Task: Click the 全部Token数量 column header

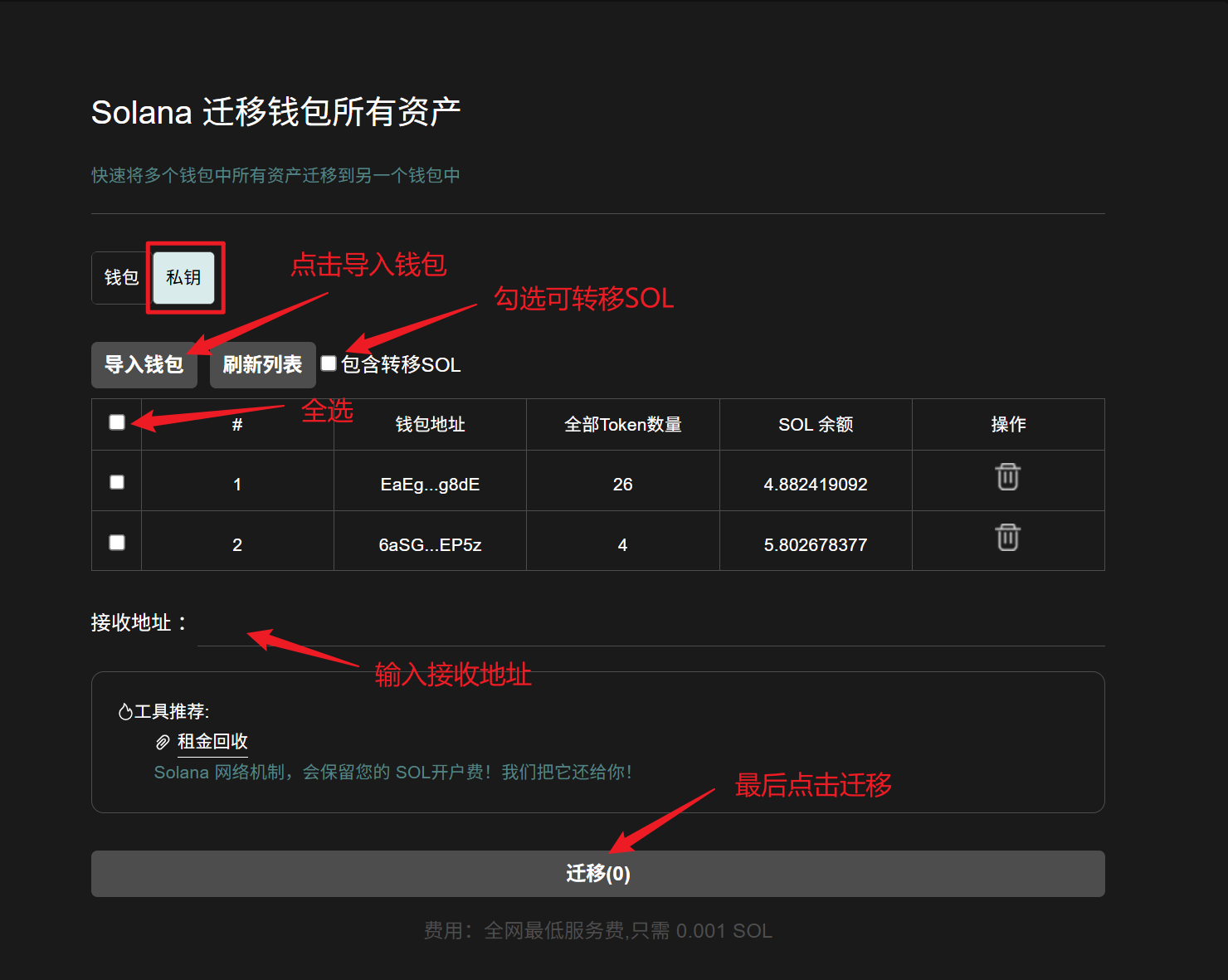Action: [x=622, y=425]
